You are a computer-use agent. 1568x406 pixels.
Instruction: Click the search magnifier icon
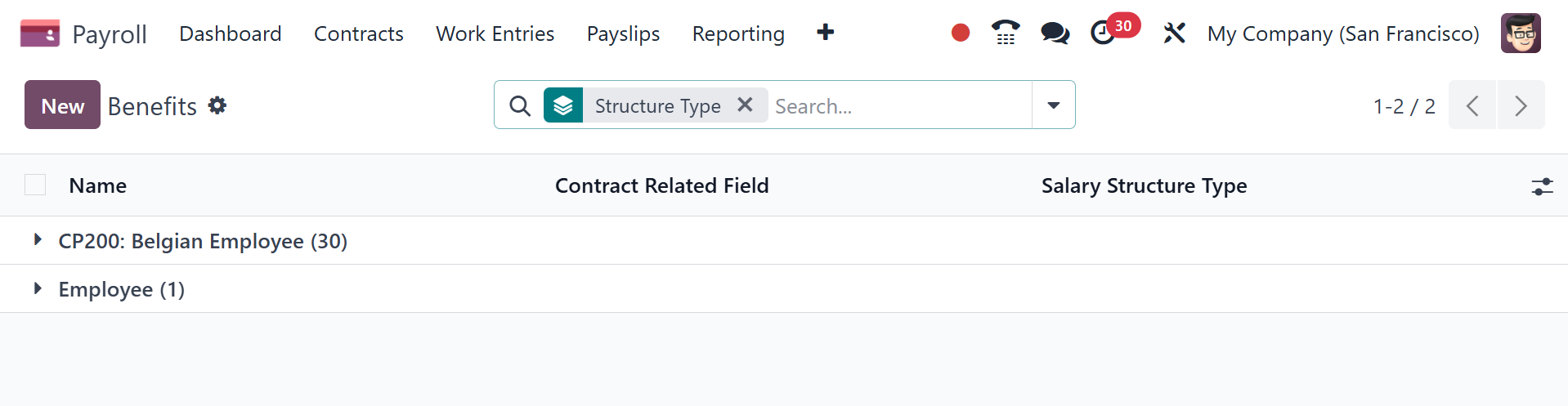520,105
